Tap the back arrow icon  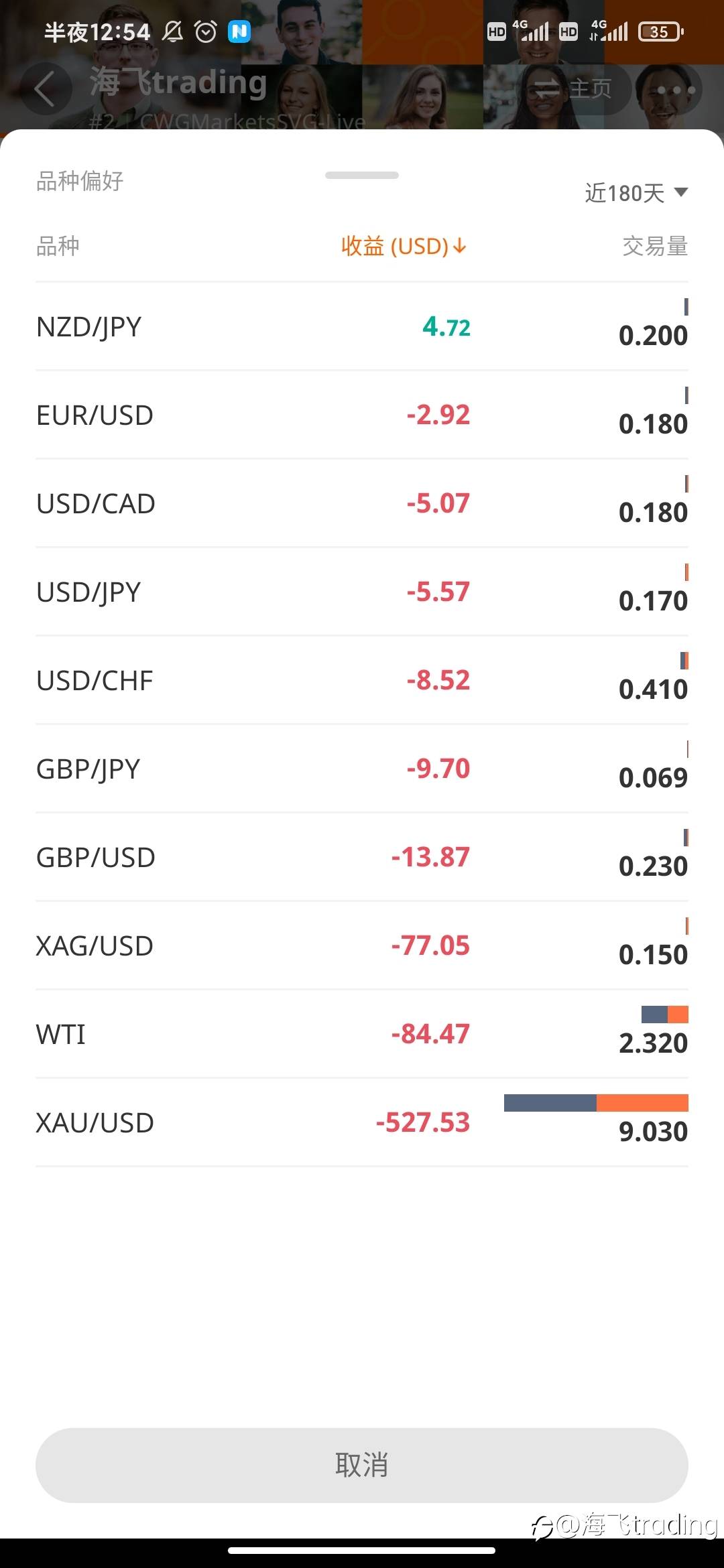point(45,89)
